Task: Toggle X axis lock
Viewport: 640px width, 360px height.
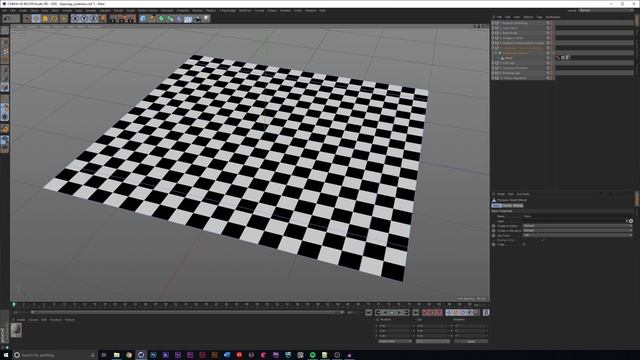Action: click(75, 19)
